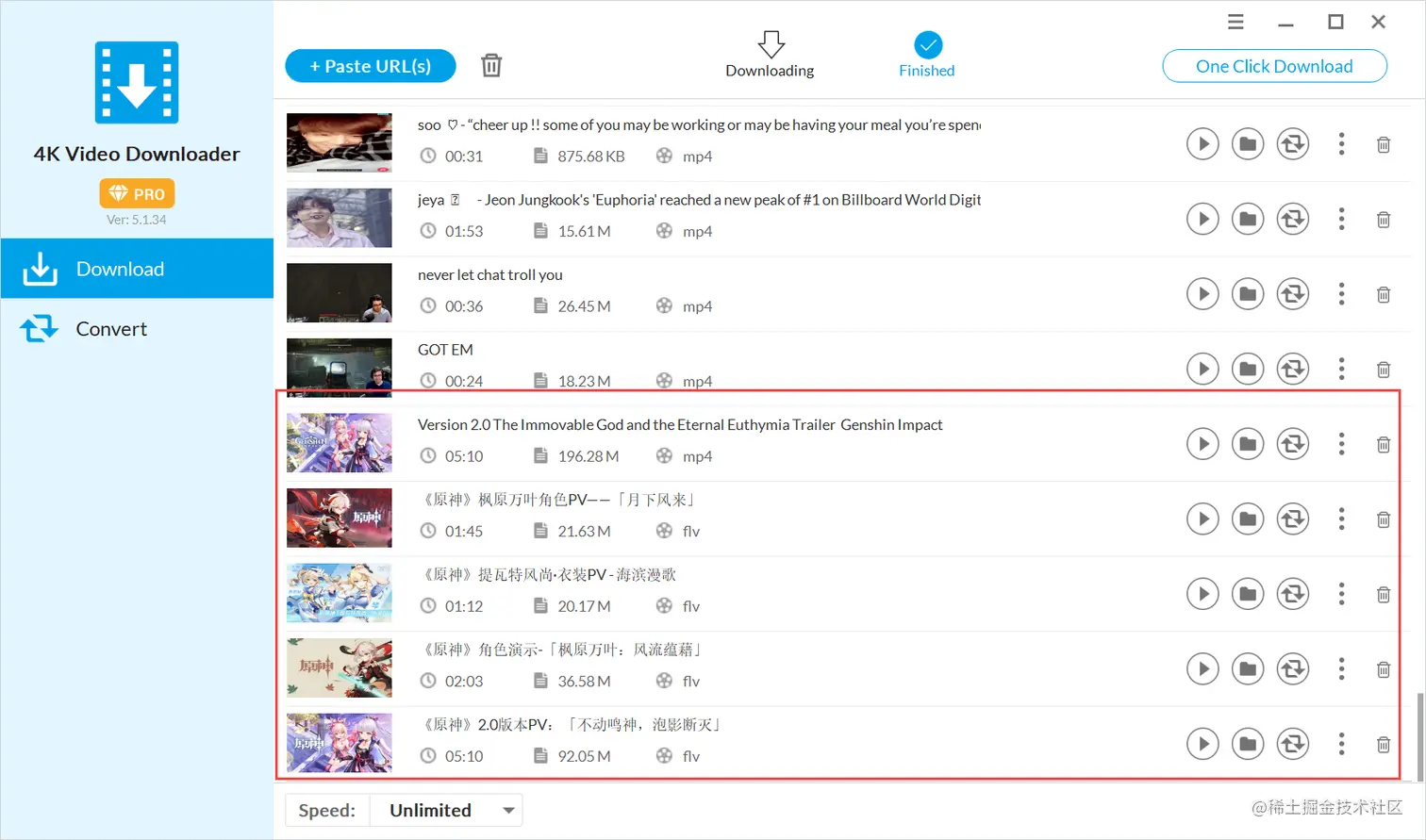Select Convert in the sidebar

[137, 329]
